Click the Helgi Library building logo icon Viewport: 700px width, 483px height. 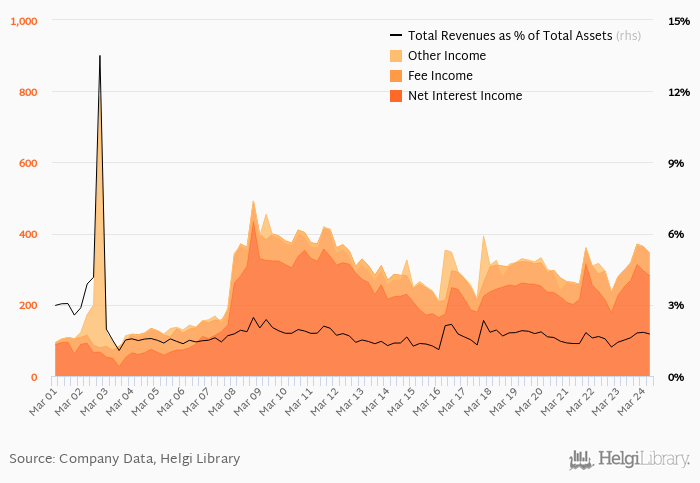click(x=581, y=459)
